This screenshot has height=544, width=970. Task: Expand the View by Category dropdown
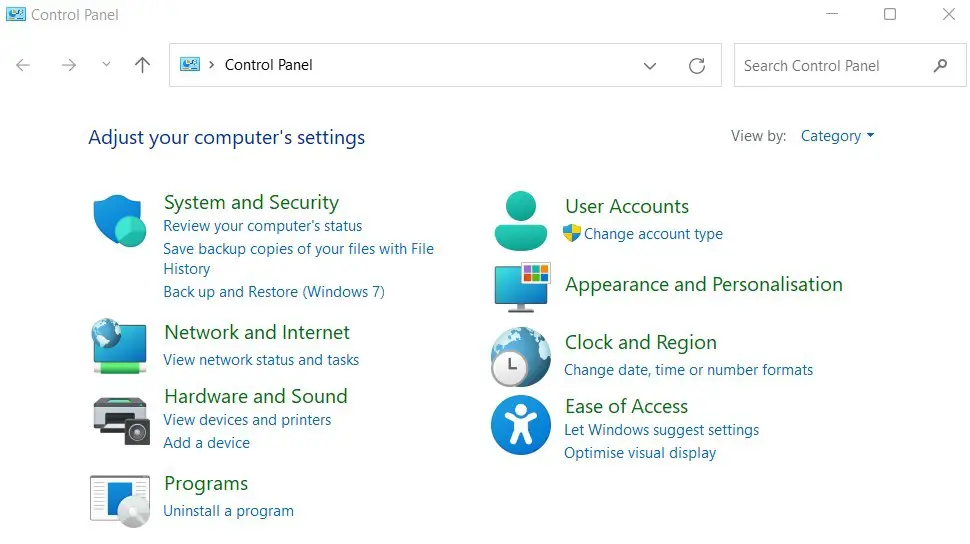[838, 136]
